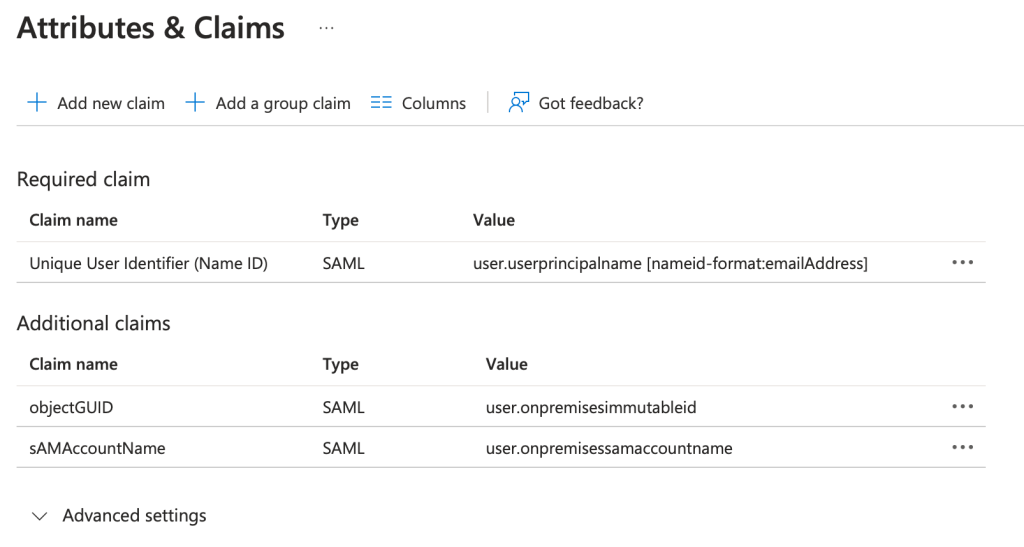This screenshot has height=547, width=1024.
Task: Open the more options for Unique User Identifier row
Action: pos(962,263)
